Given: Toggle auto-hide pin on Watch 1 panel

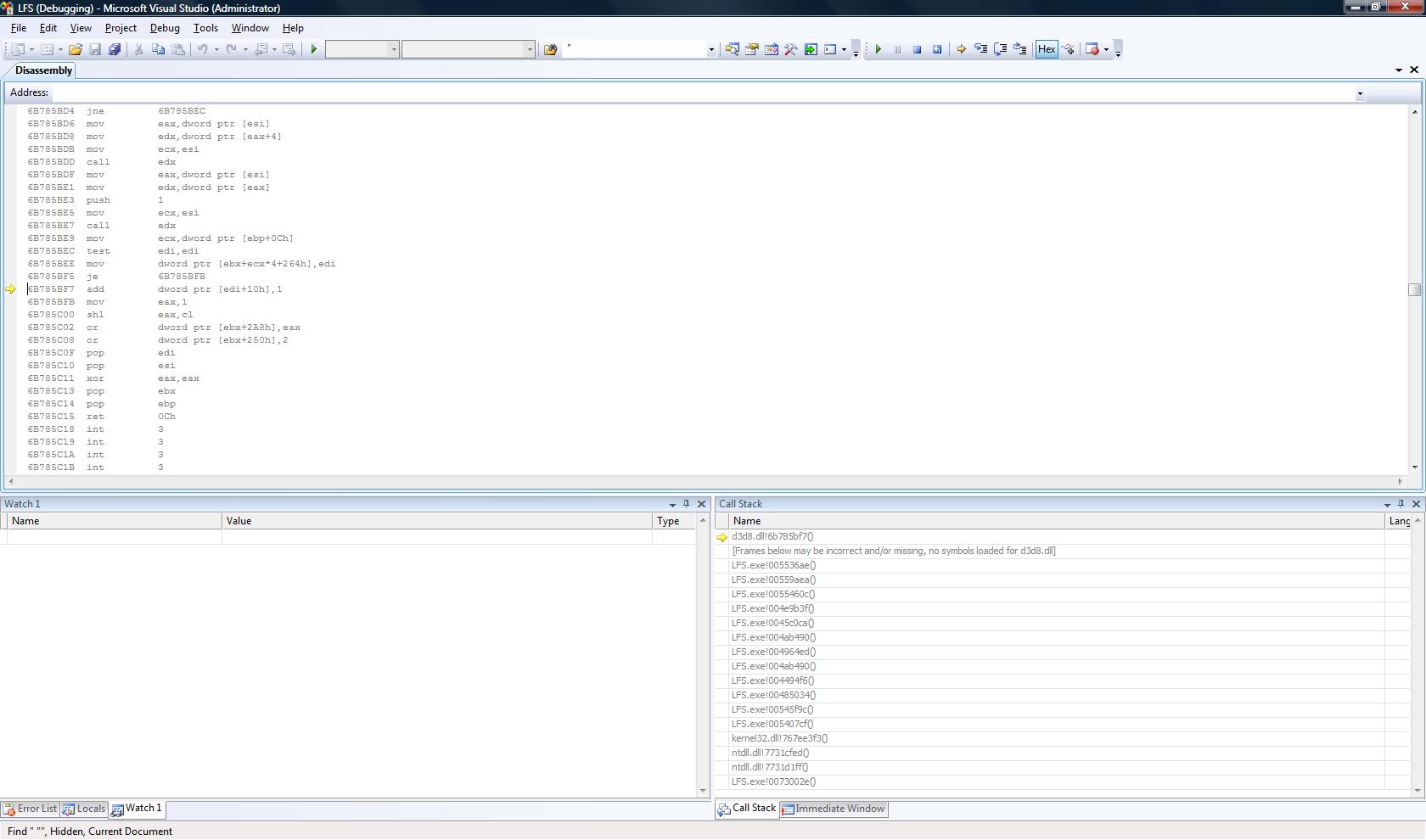Looking at the screenshot, I should point(687,504).
